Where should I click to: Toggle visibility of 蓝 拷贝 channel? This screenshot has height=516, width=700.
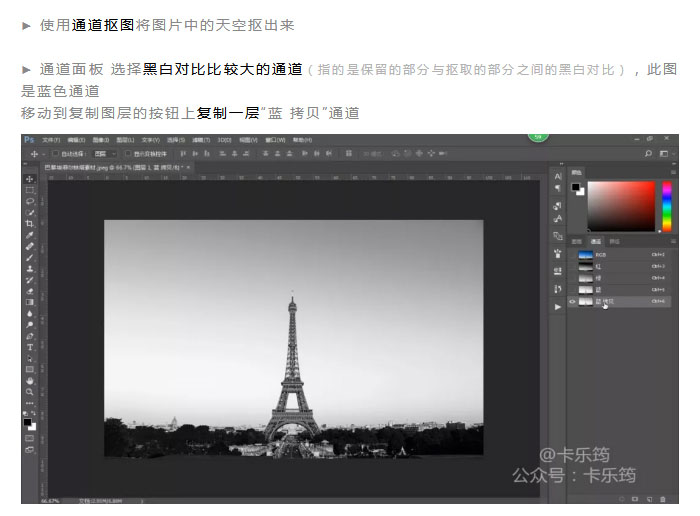[572, 301]
